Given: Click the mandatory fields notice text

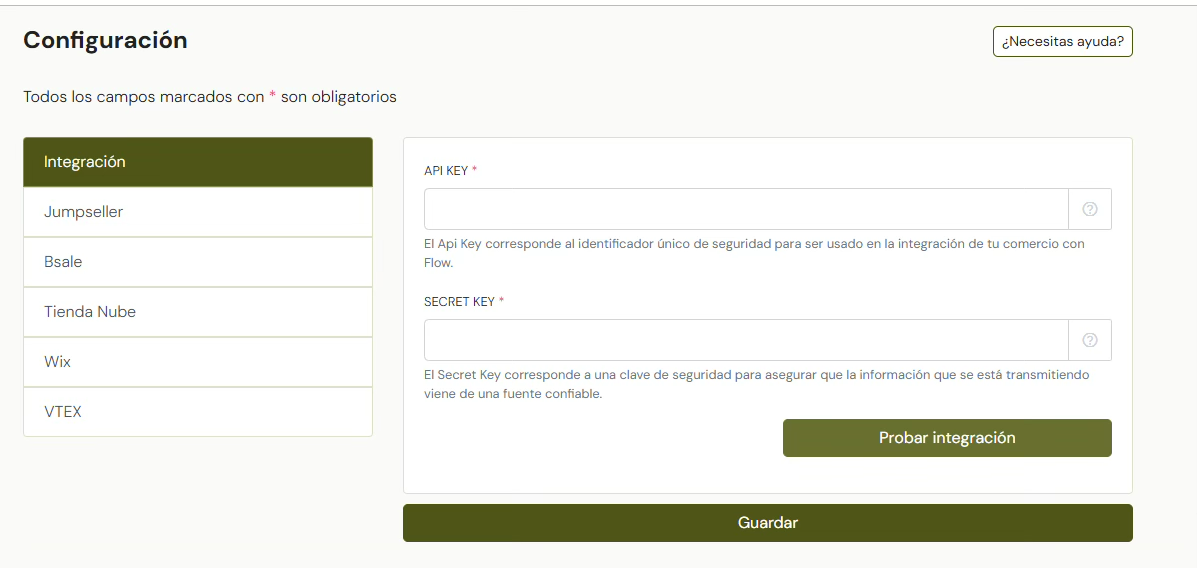Looking at the screenshot, I should [x=210, y=97].
